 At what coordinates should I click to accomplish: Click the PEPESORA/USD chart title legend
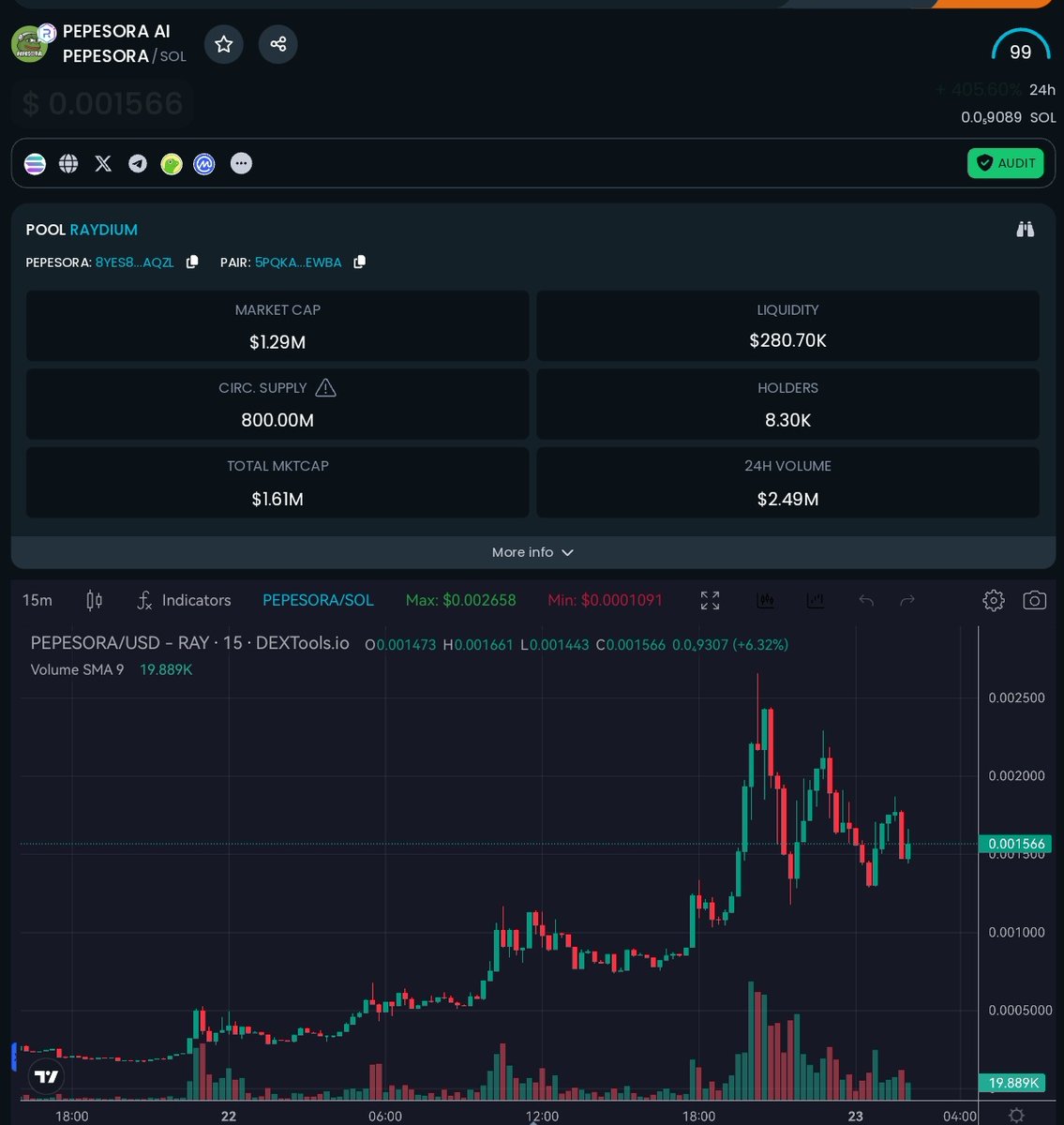click(190, 643)
